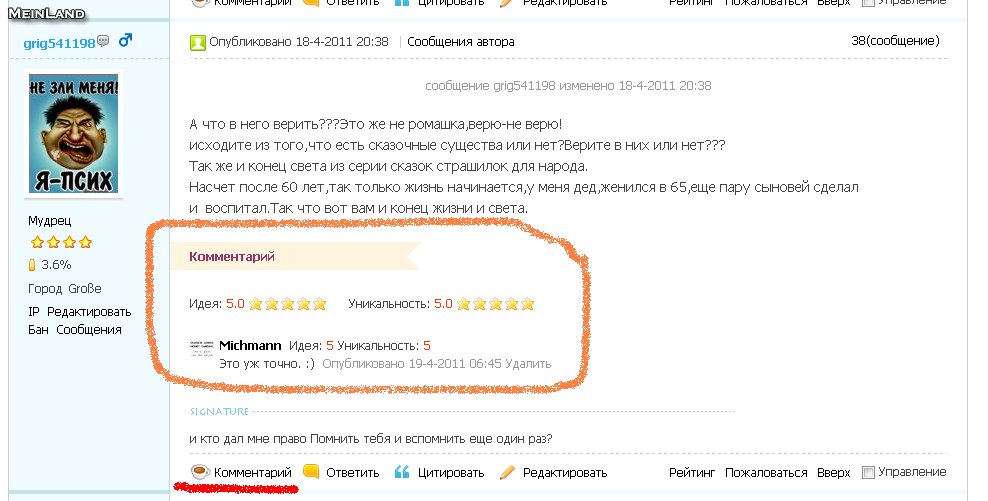Viewport: 988px width, 501px height.
Task: Click the chat bubble icon next to grig541198
Action: (103, 41)
